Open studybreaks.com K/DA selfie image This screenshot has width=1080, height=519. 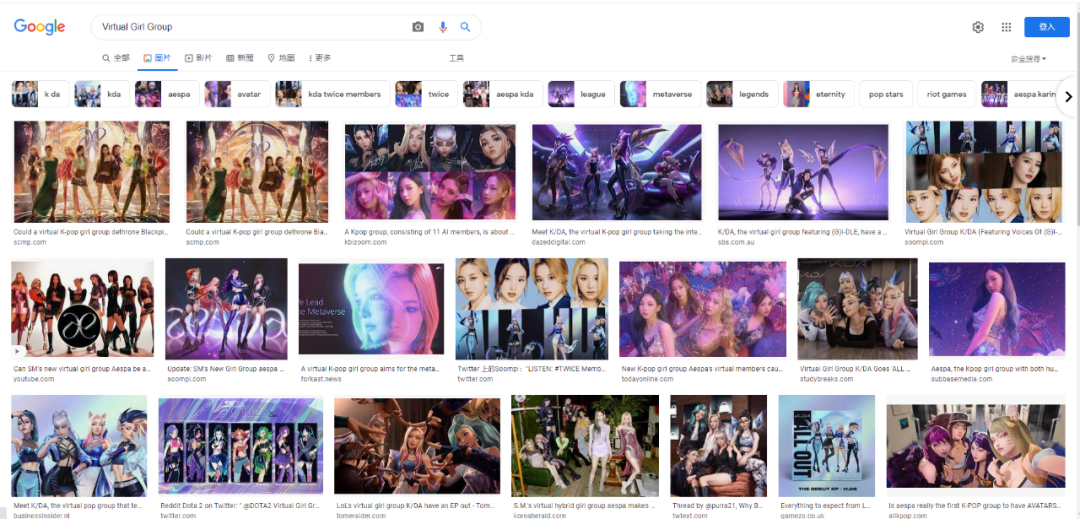[858, 309]
